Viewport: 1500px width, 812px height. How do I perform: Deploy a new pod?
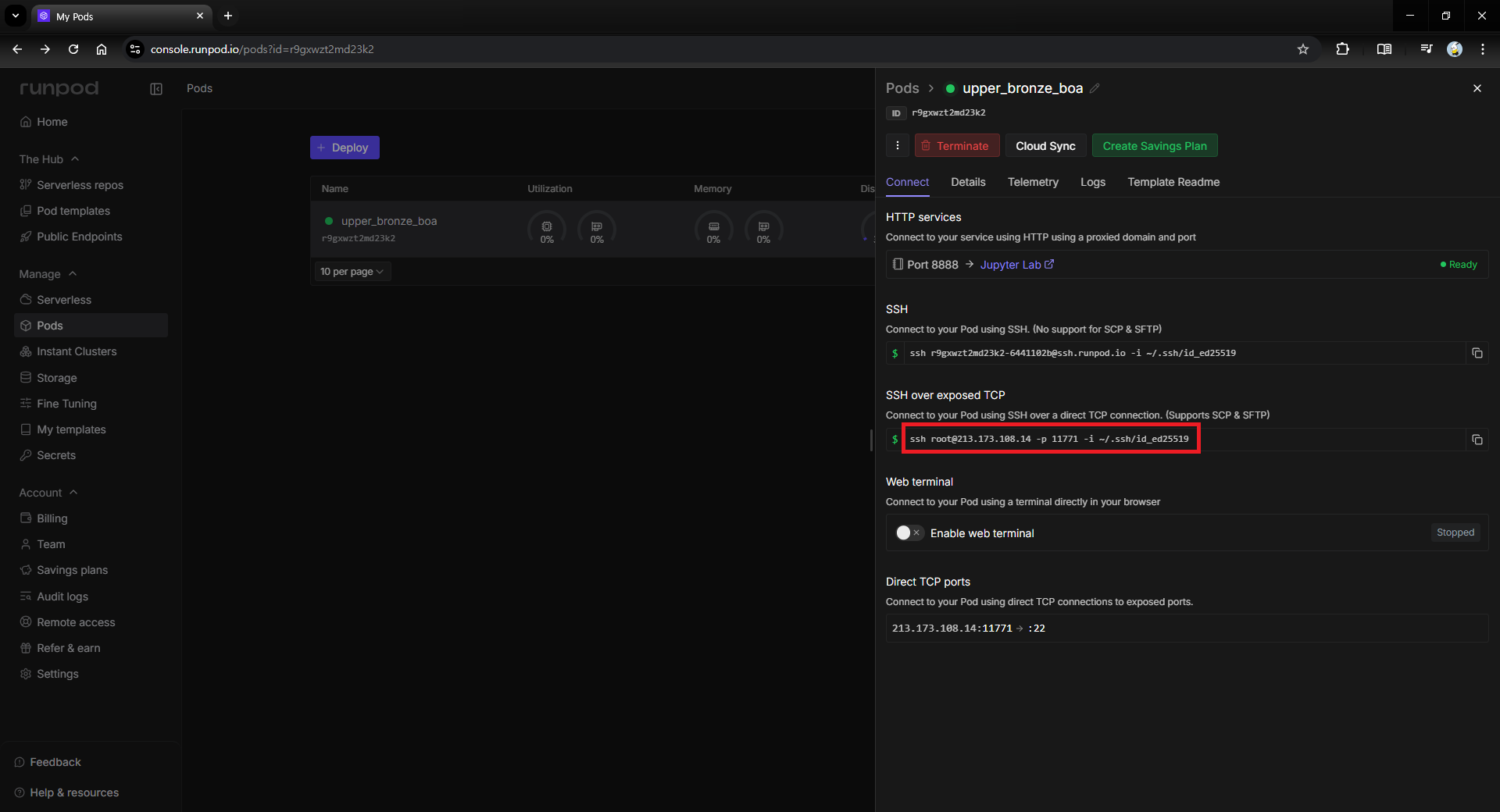coord(345,148)
